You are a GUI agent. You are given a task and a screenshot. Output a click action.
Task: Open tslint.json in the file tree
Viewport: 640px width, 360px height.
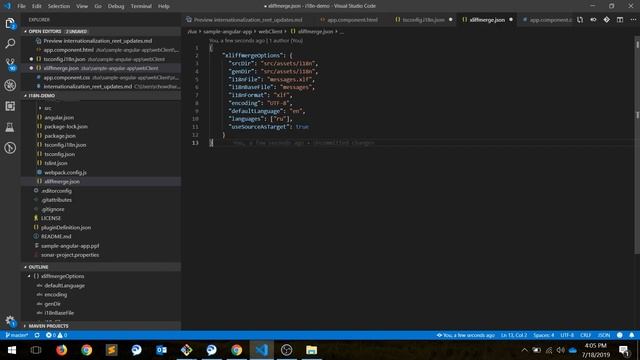[56, 163]
